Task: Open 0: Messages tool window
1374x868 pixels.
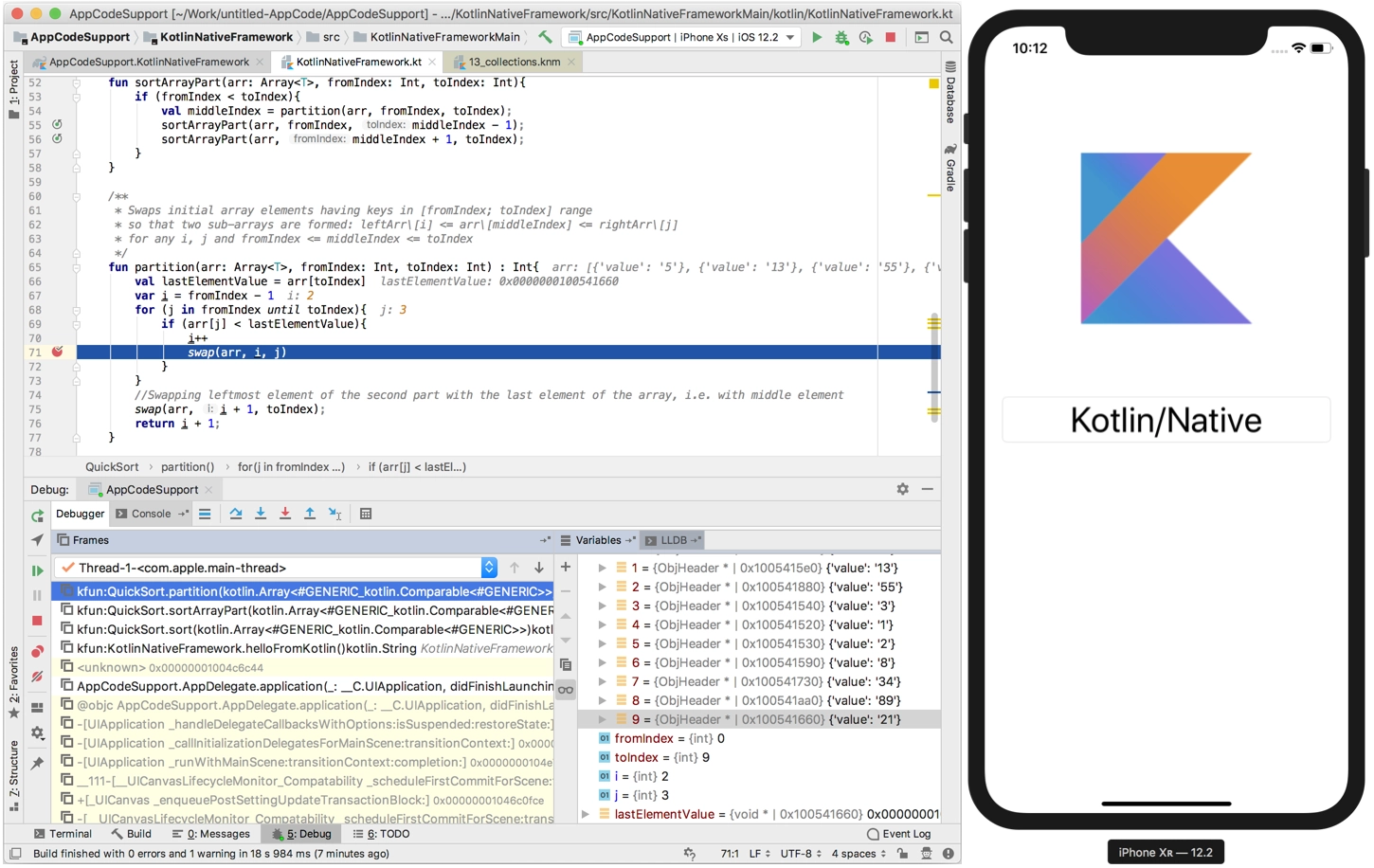Action: pyautogui.click(x=210, y=834)
